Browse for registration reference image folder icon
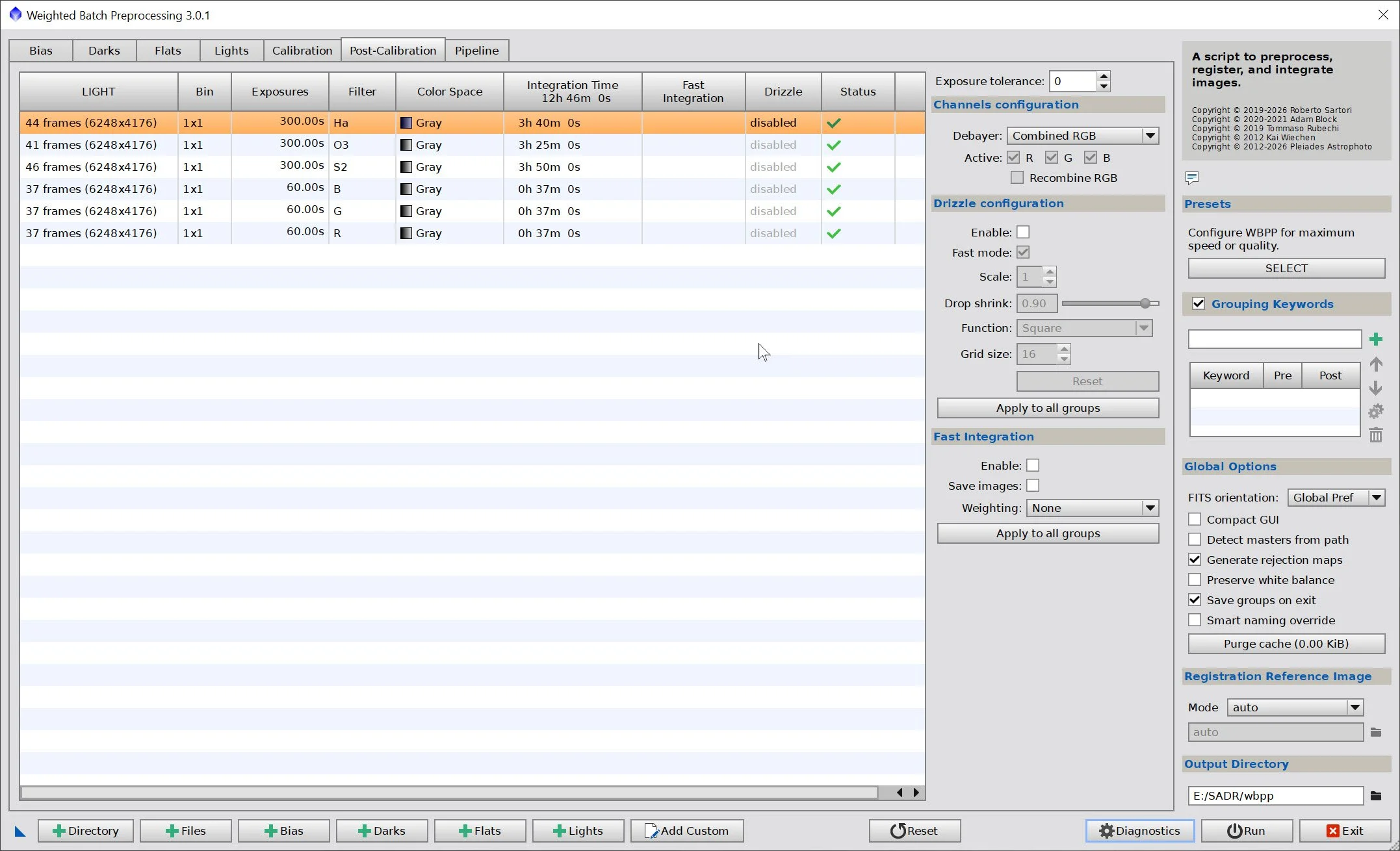Screen dimensions: 1400x851 [x=1375, y=732]
